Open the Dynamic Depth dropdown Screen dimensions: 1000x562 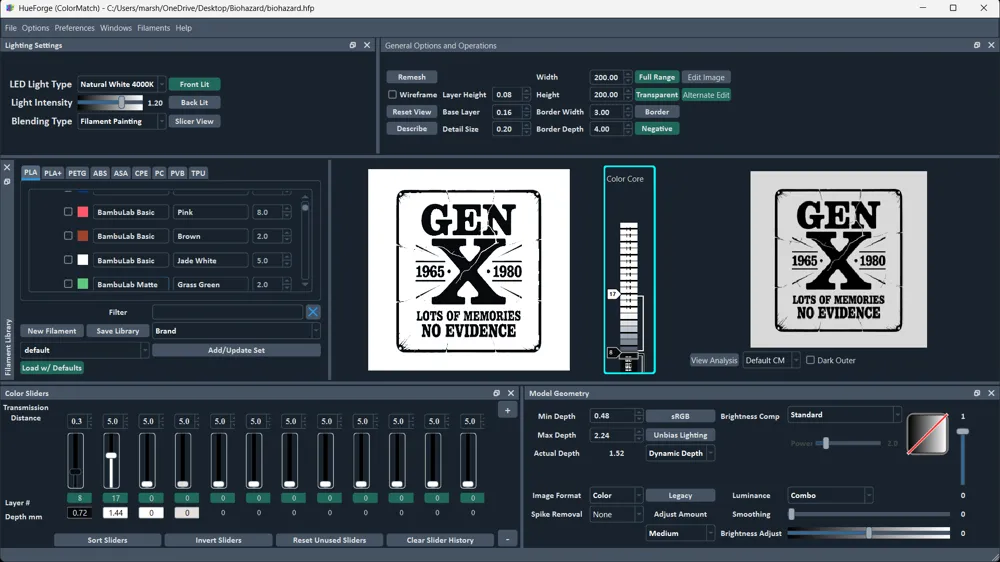680,454
